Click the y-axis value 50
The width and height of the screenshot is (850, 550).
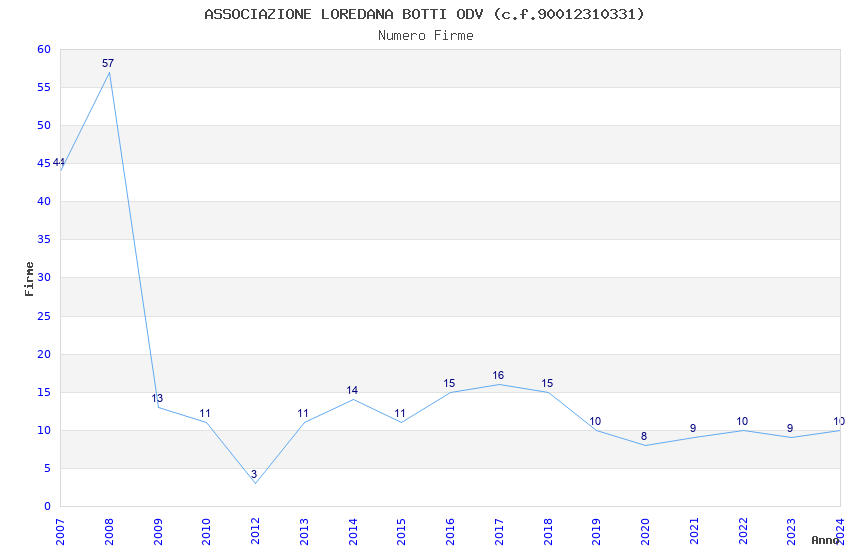[44, 125]
